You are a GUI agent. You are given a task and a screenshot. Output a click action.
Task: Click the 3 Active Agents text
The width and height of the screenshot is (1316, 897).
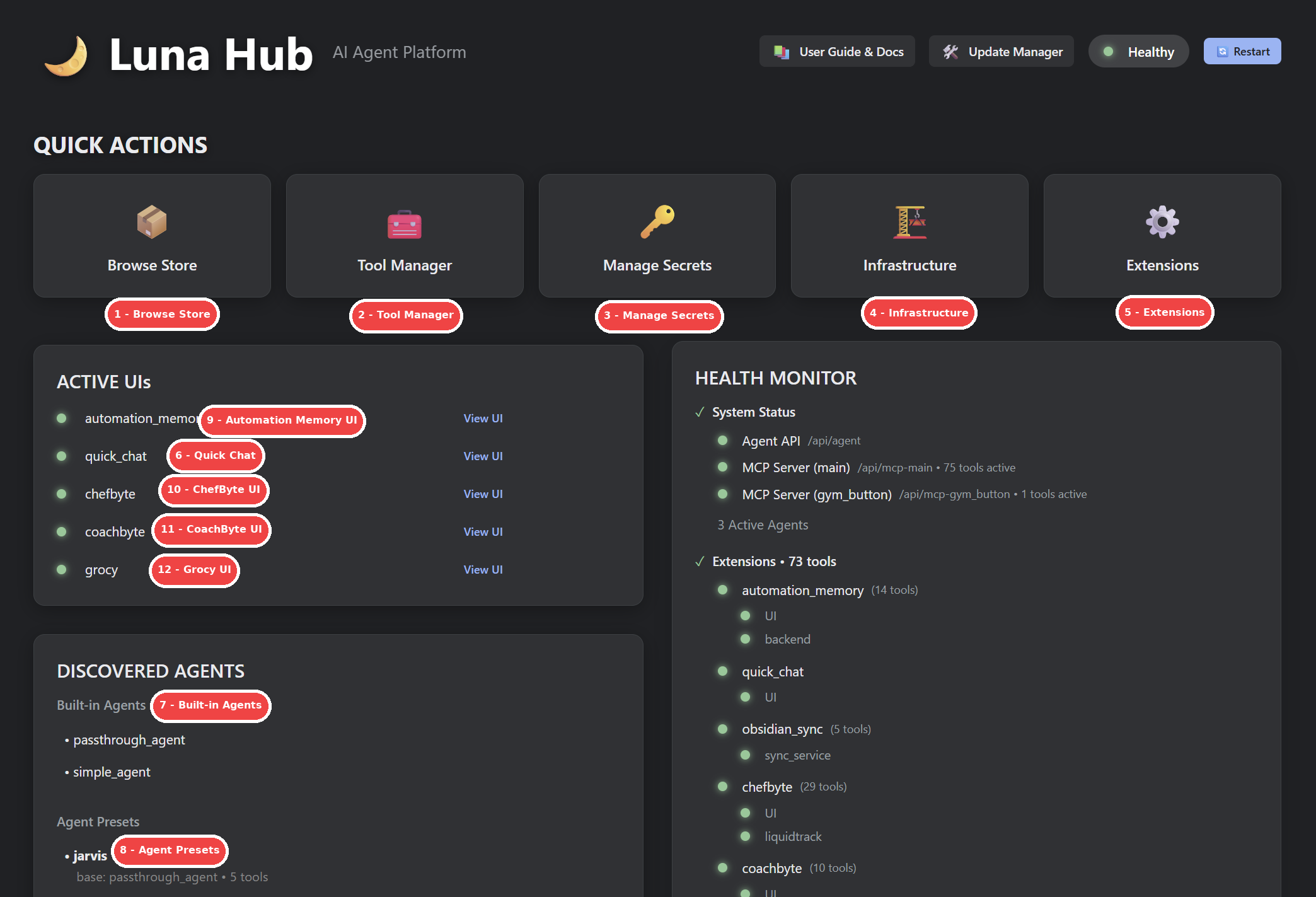[763, 525]
